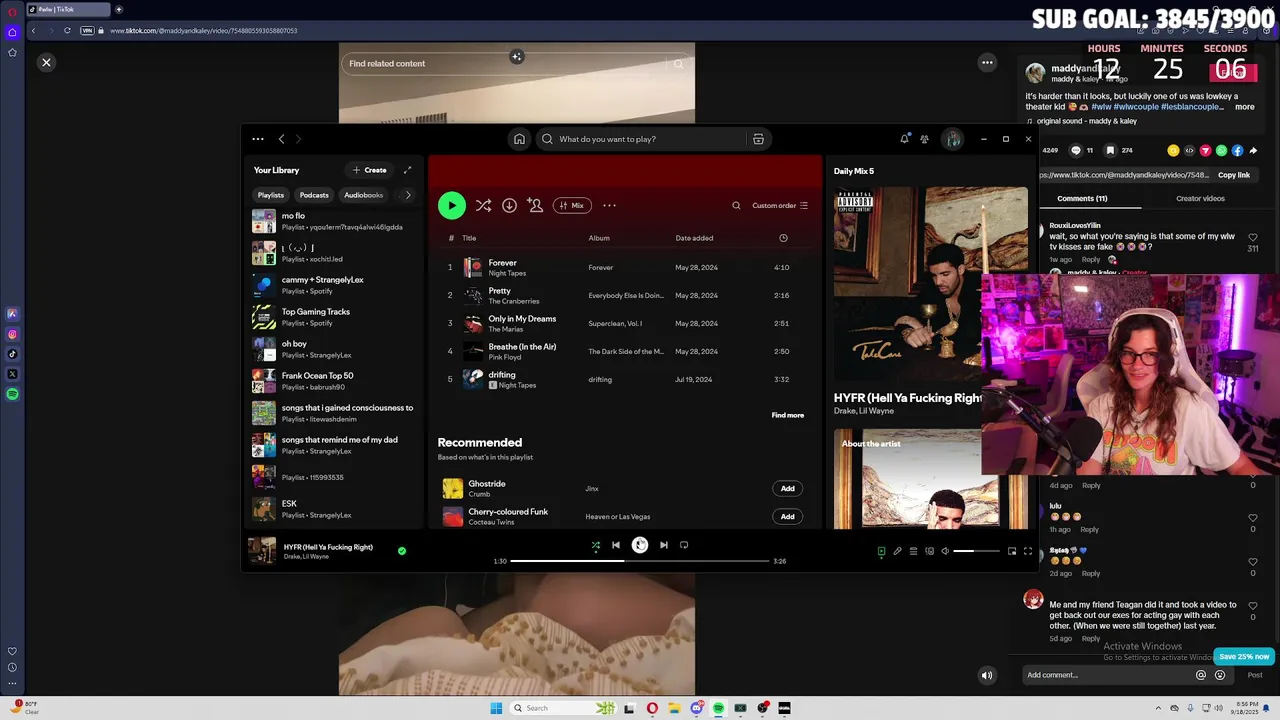The height and width of the screenshot is (720, 1280).
Task: Open lyrics microphone icon
Action: tap(897, 551)
